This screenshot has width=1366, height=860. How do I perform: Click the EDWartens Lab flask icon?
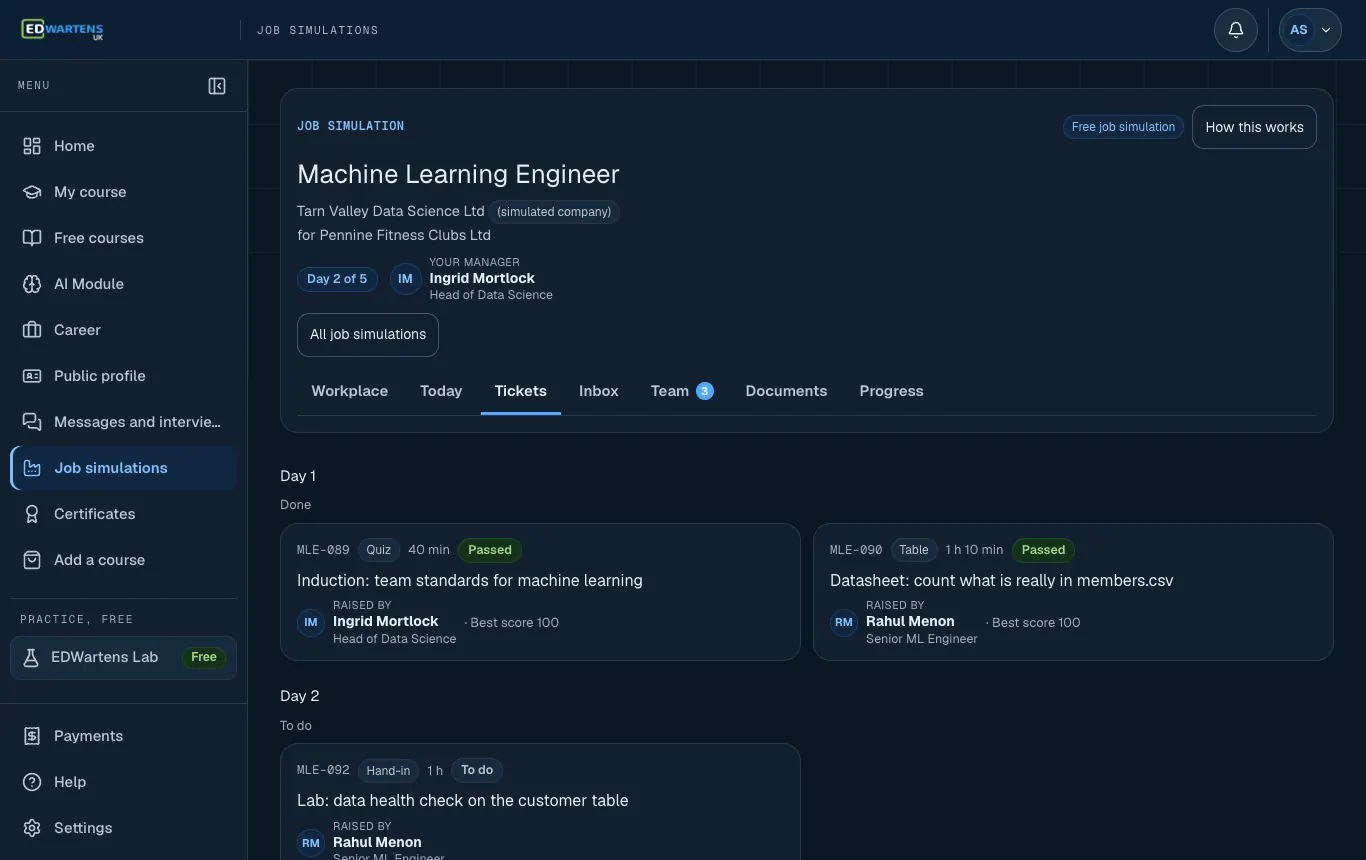[x=31, y=658]
